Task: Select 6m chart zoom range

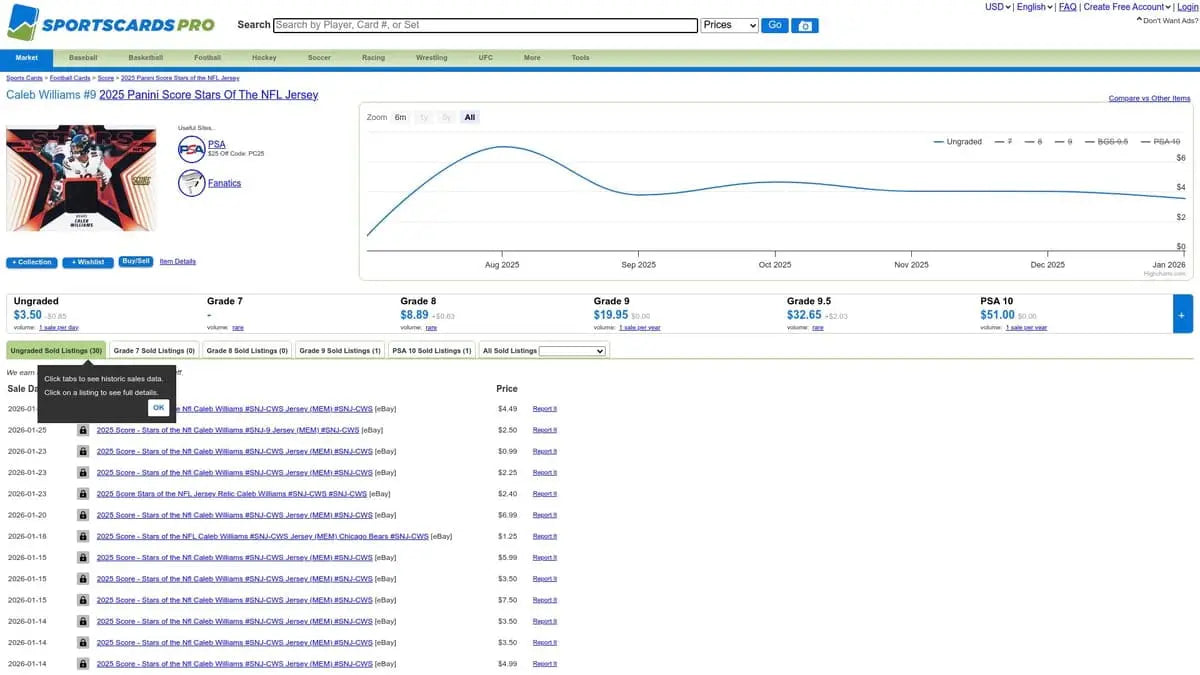Action: (x=400, y=117)
